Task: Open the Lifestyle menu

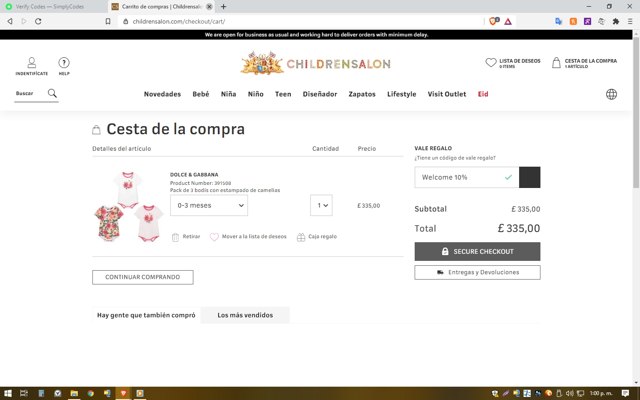Action: [401, 94]
